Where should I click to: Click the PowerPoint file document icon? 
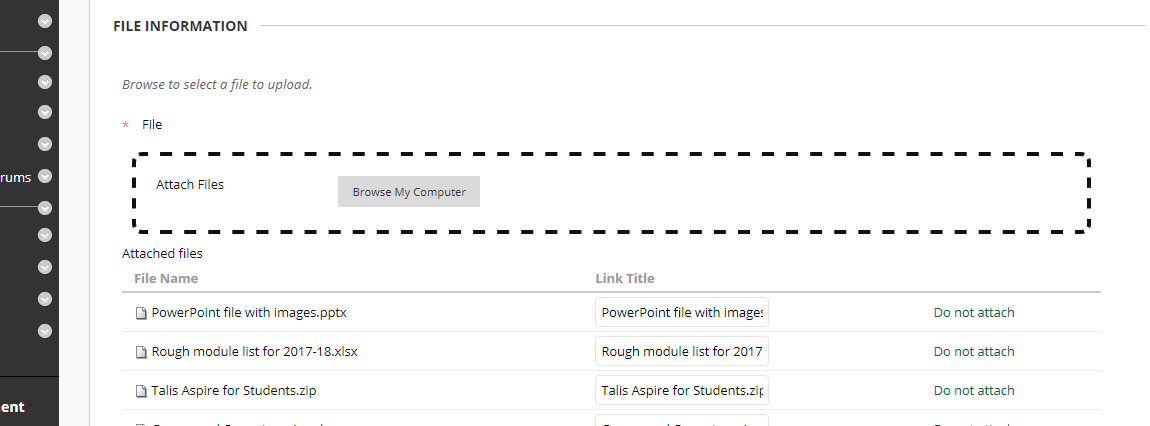tap(141, 313)
